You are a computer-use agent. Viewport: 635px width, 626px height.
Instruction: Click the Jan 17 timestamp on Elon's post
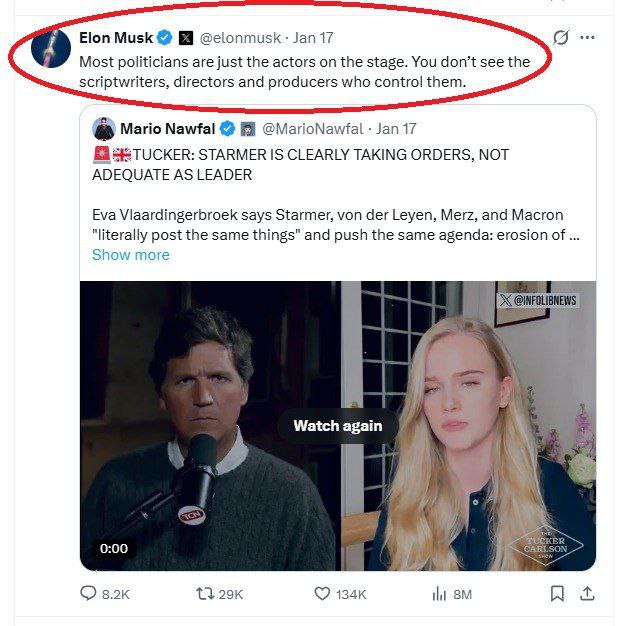tap(313, 38)
